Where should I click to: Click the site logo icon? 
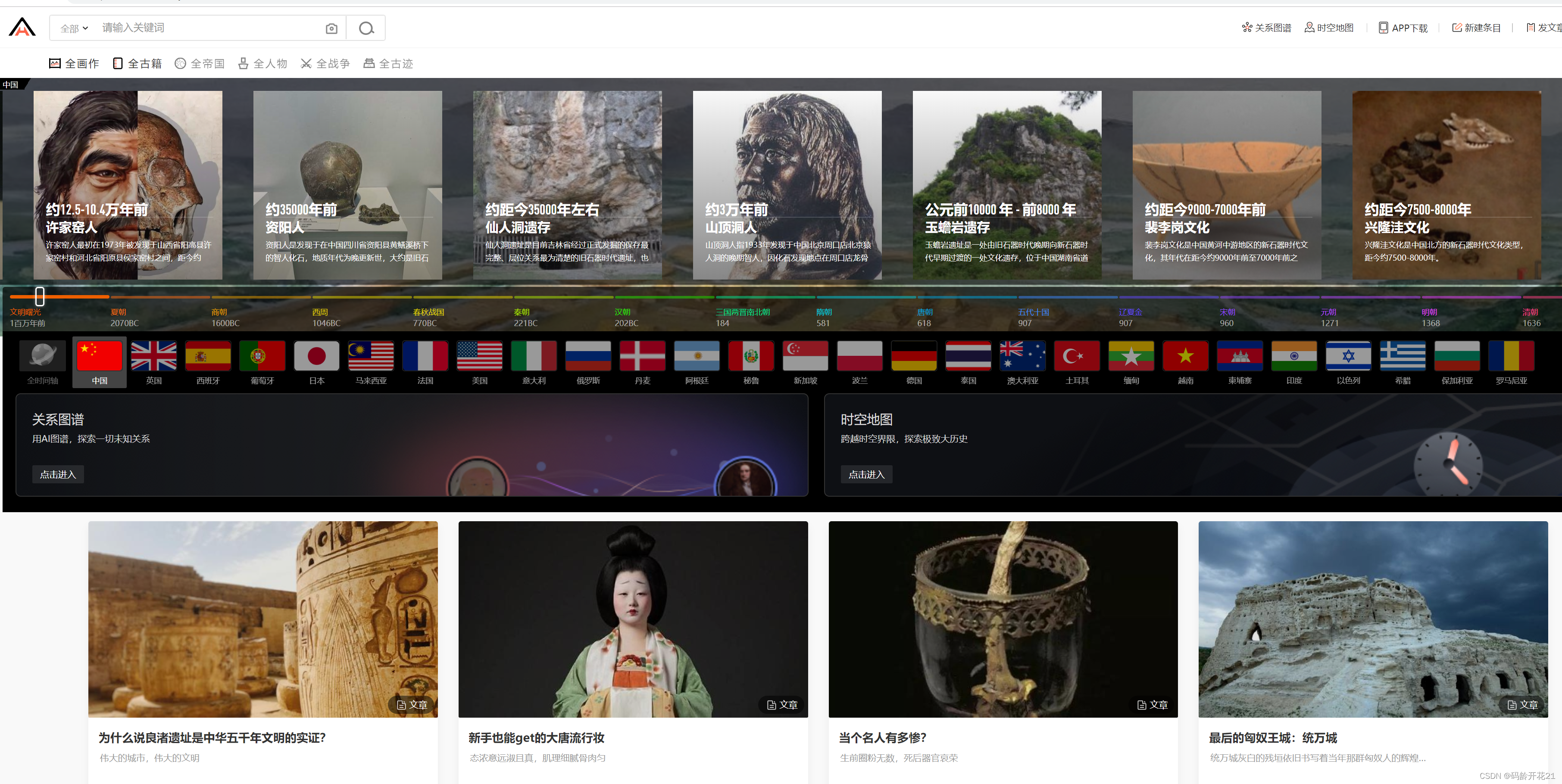[x=22, y=27]
